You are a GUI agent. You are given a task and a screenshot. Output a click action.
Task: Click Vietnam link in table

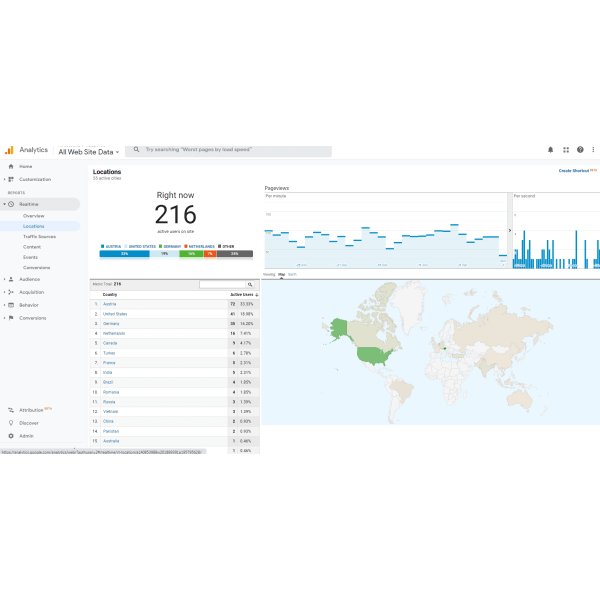coord(111,412)
